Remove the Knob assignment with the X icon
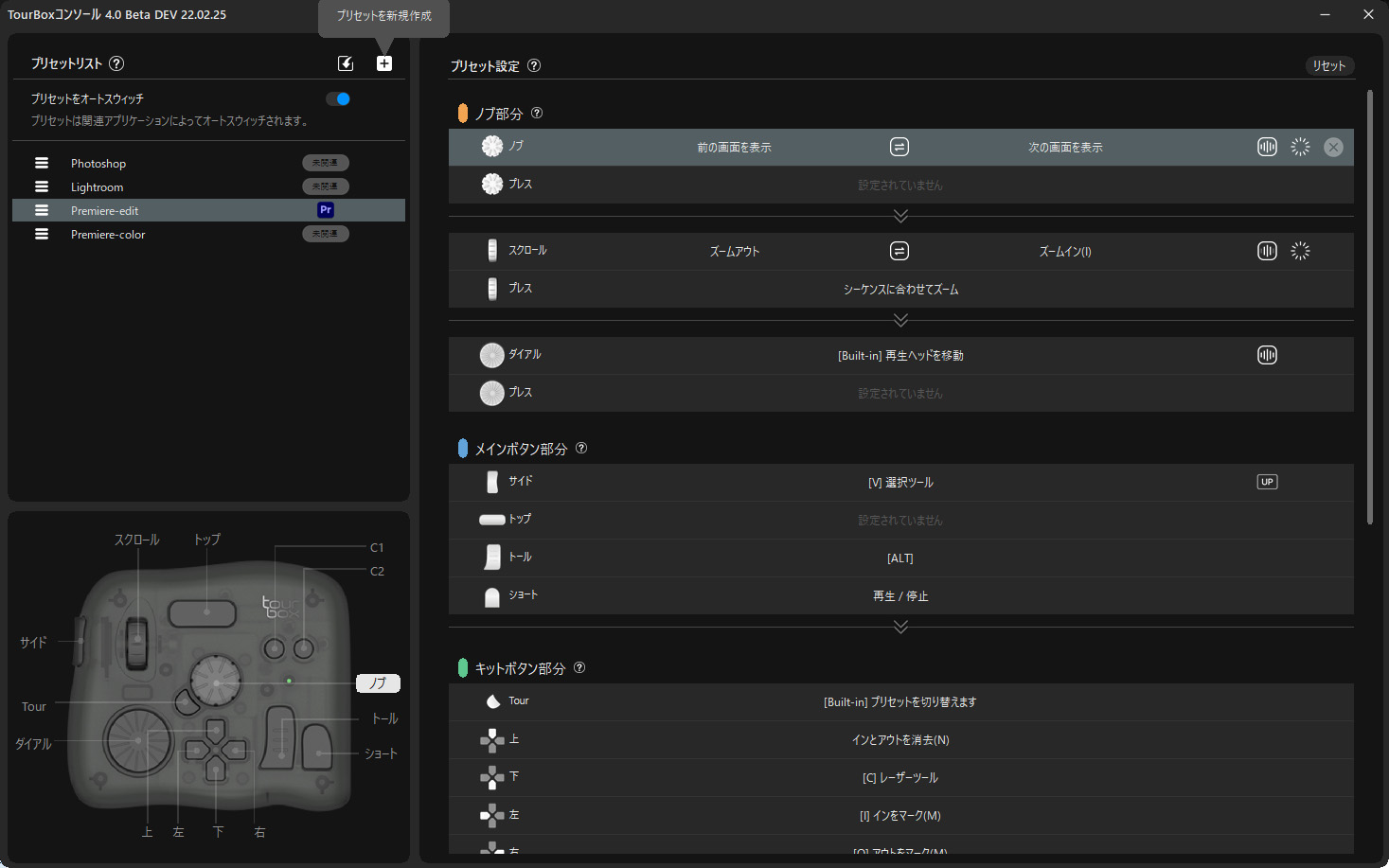Screen dimensions: 1389x868 tap(1333, 147)
